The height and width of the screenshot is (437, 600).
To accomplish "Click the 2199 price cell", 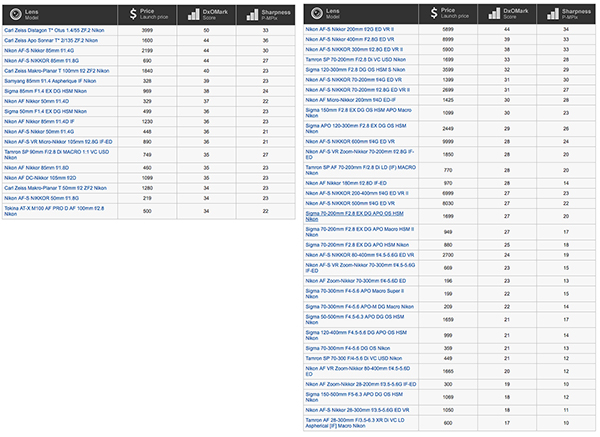I will (x=147, y=51).
